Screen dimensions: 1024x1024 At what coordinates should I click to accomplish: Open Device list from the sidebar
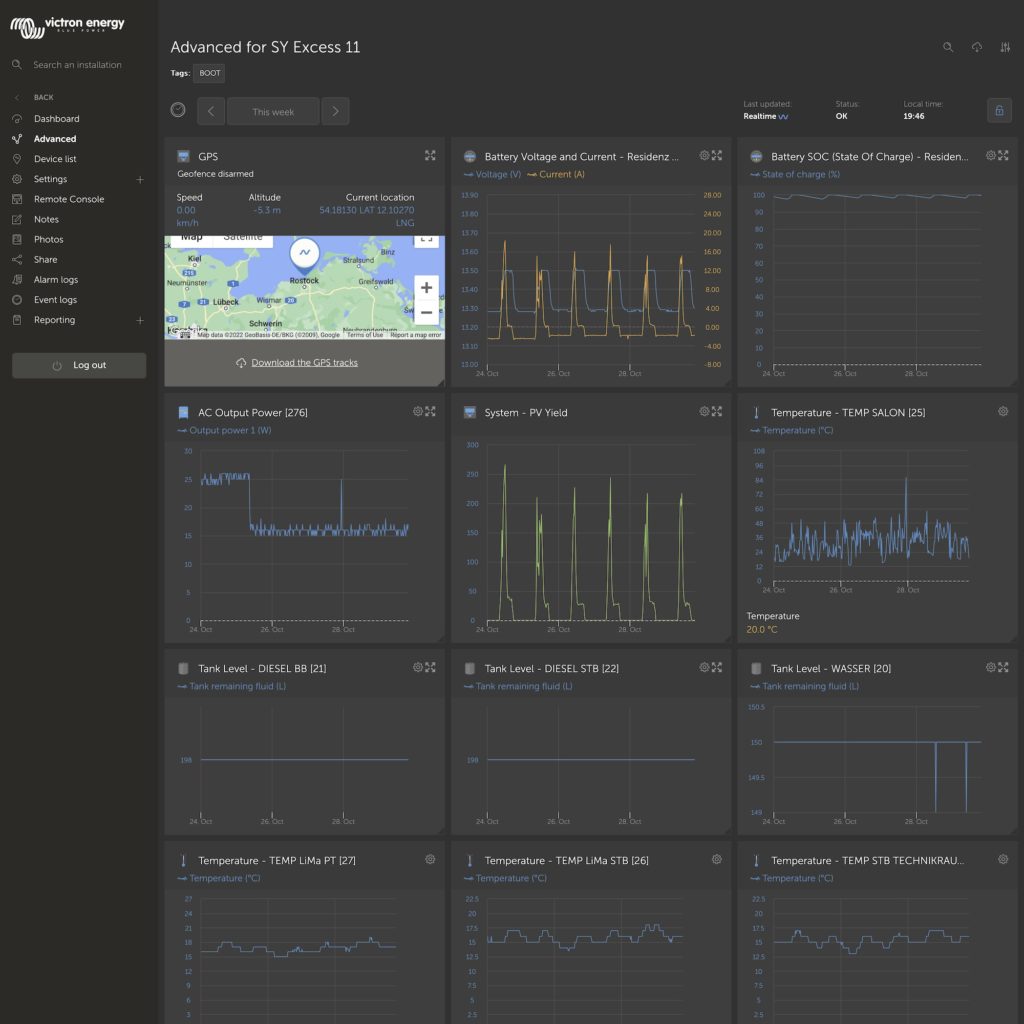pyautogui.click(x=55, y=159)
